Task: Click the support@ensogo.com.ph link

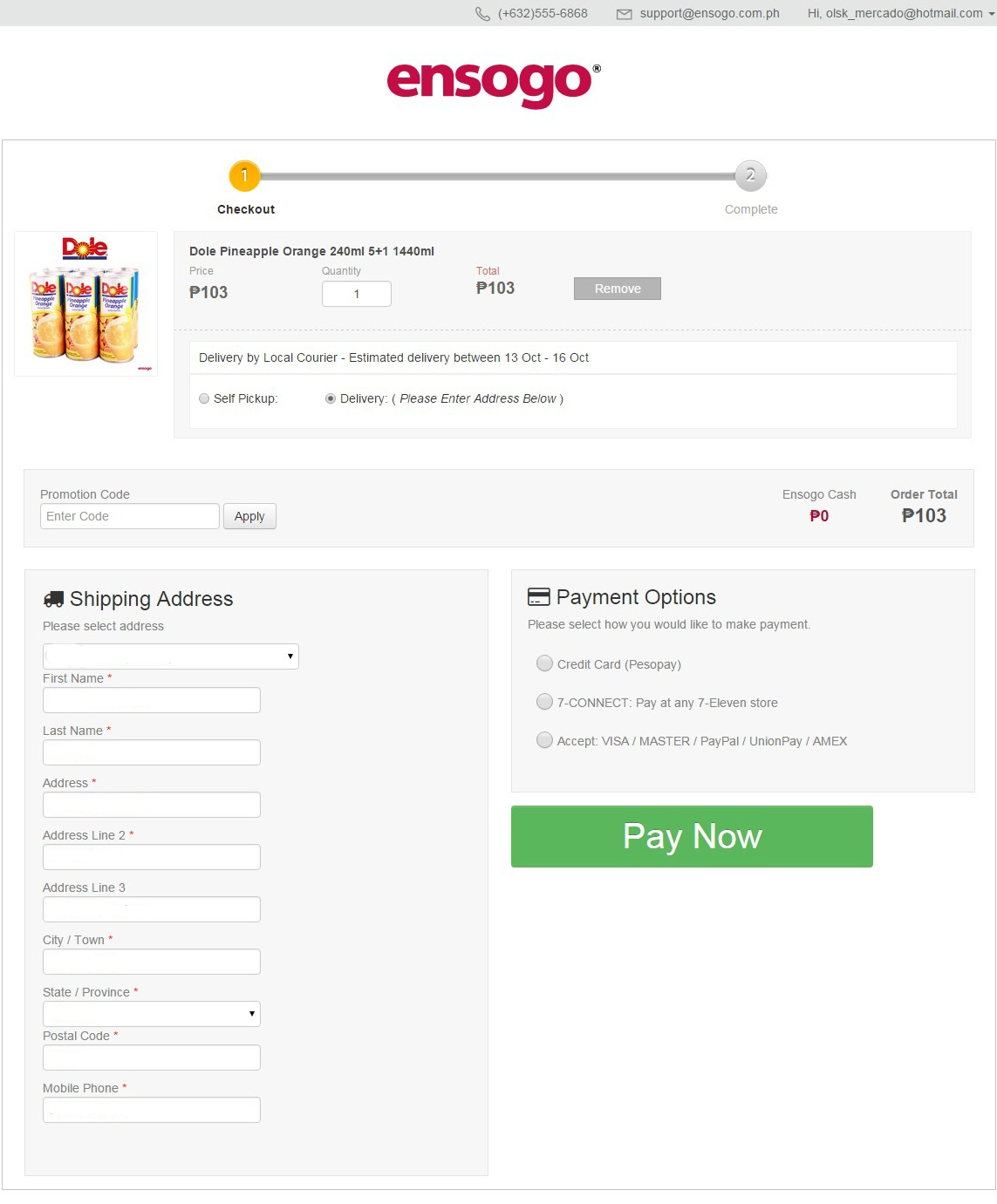Action: [x=709, y=13]
